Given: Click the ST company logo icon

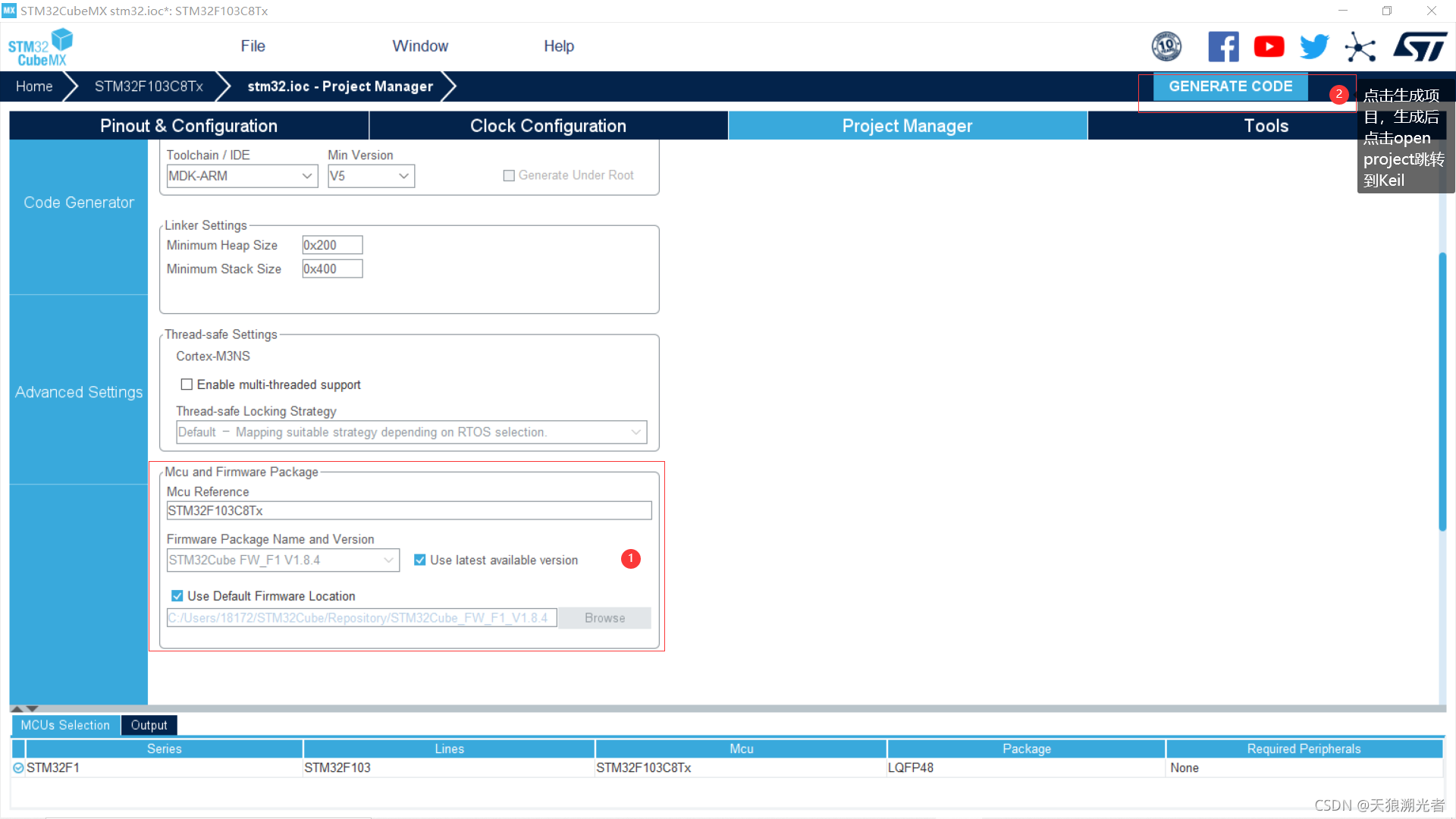Looking at the screenshot, I should coord(1420,47).
